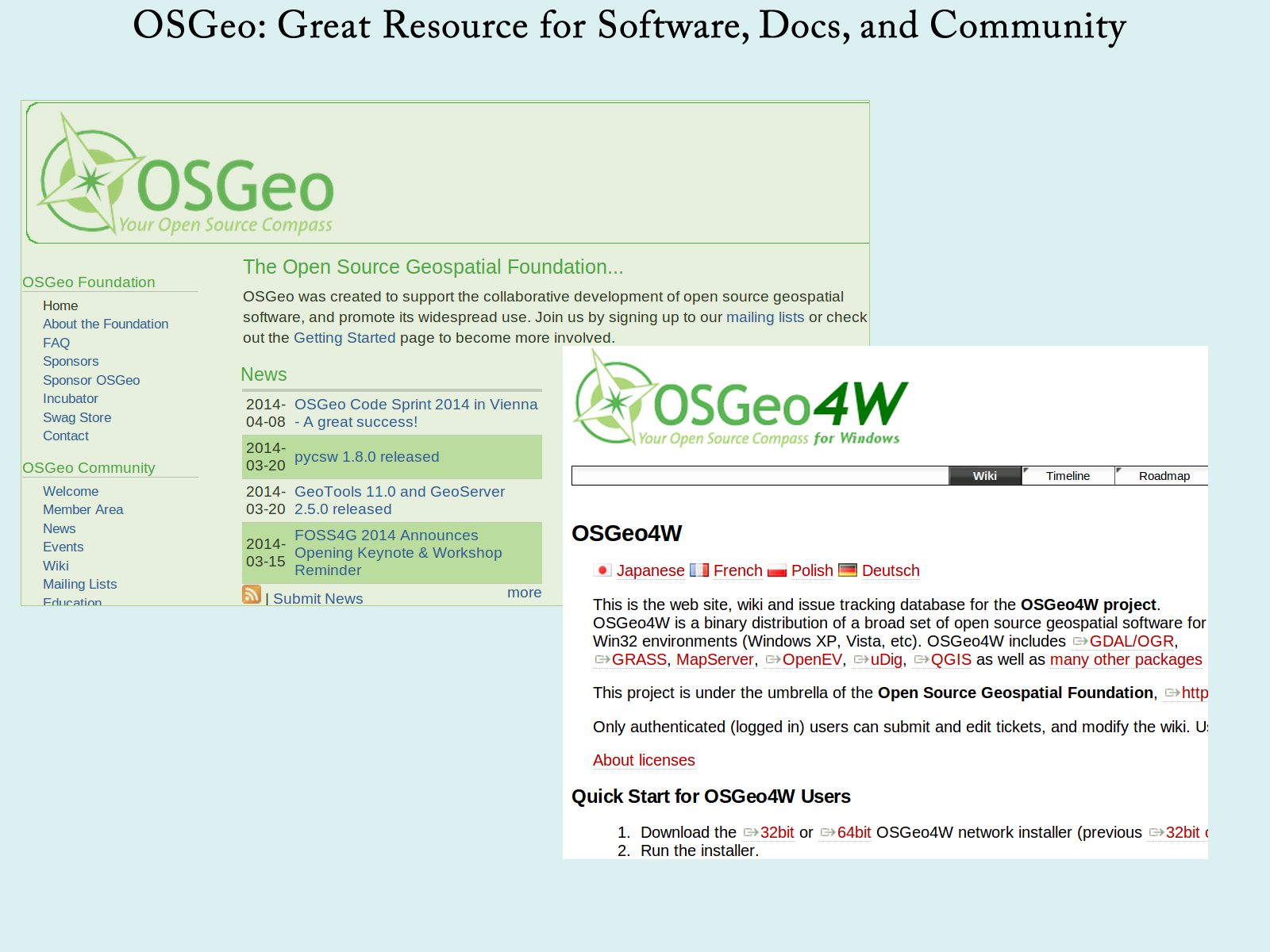Show more news items
Screen dimensions: 1270x952
[x=524, y=593]
